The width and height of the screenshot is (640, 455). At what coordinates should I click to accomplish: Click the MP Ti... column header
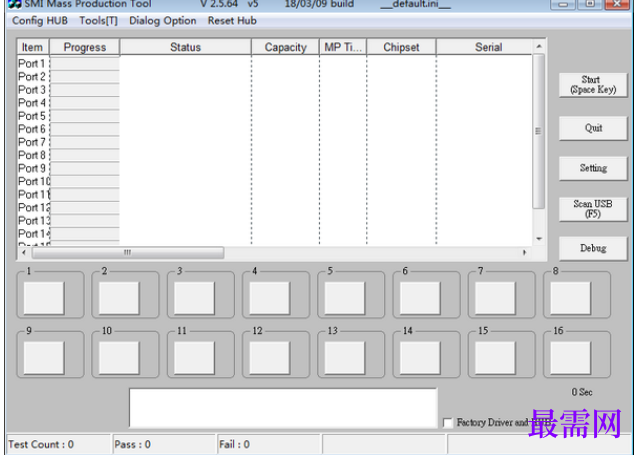pyautogui.click(x=343, y=47)
